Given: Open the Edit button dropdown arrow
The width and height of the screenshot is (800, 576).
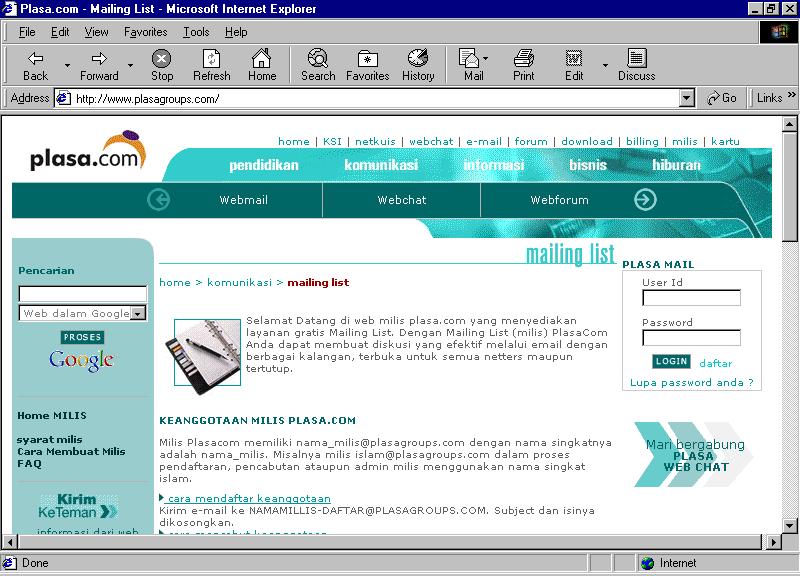Looking at the screenshot, I should [x=605, y=65].
